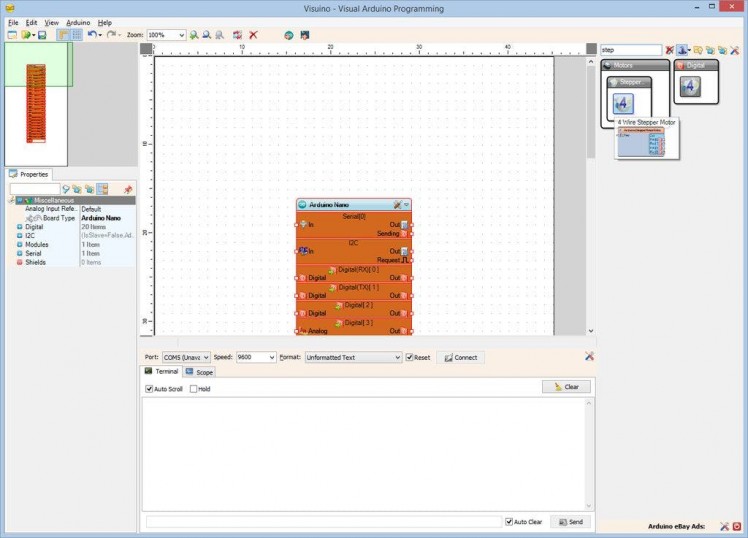Click tools icon on Arduino Nano header
Image resolution: width=748 pixels, height=538 pixels.
[397, 204]
